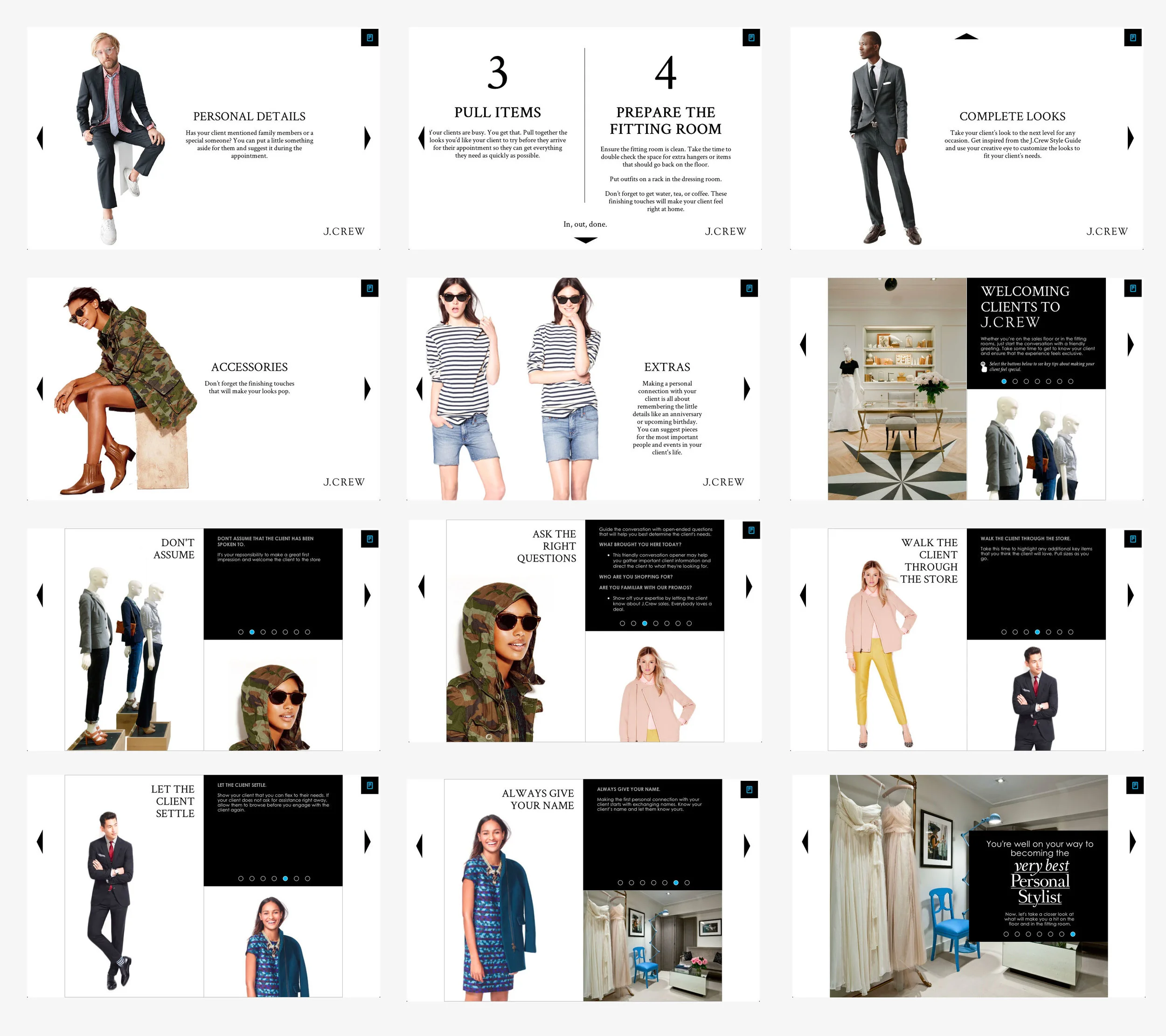Image resolution: width=1166 pixels, height=1036 pixels.
Task: Click left arrow on Pull Items slide
Action: [422, 138]
